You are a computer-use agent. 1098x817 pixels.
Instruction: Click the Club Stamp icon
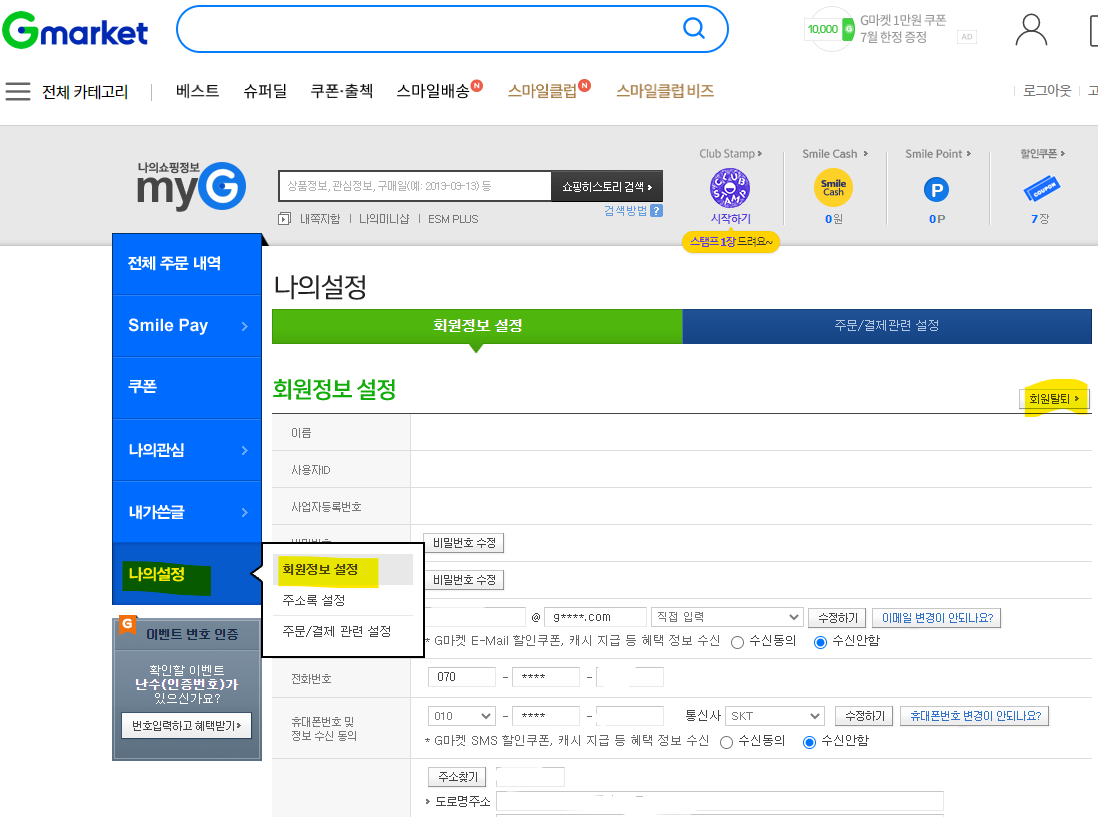click(x=730, y=188)
